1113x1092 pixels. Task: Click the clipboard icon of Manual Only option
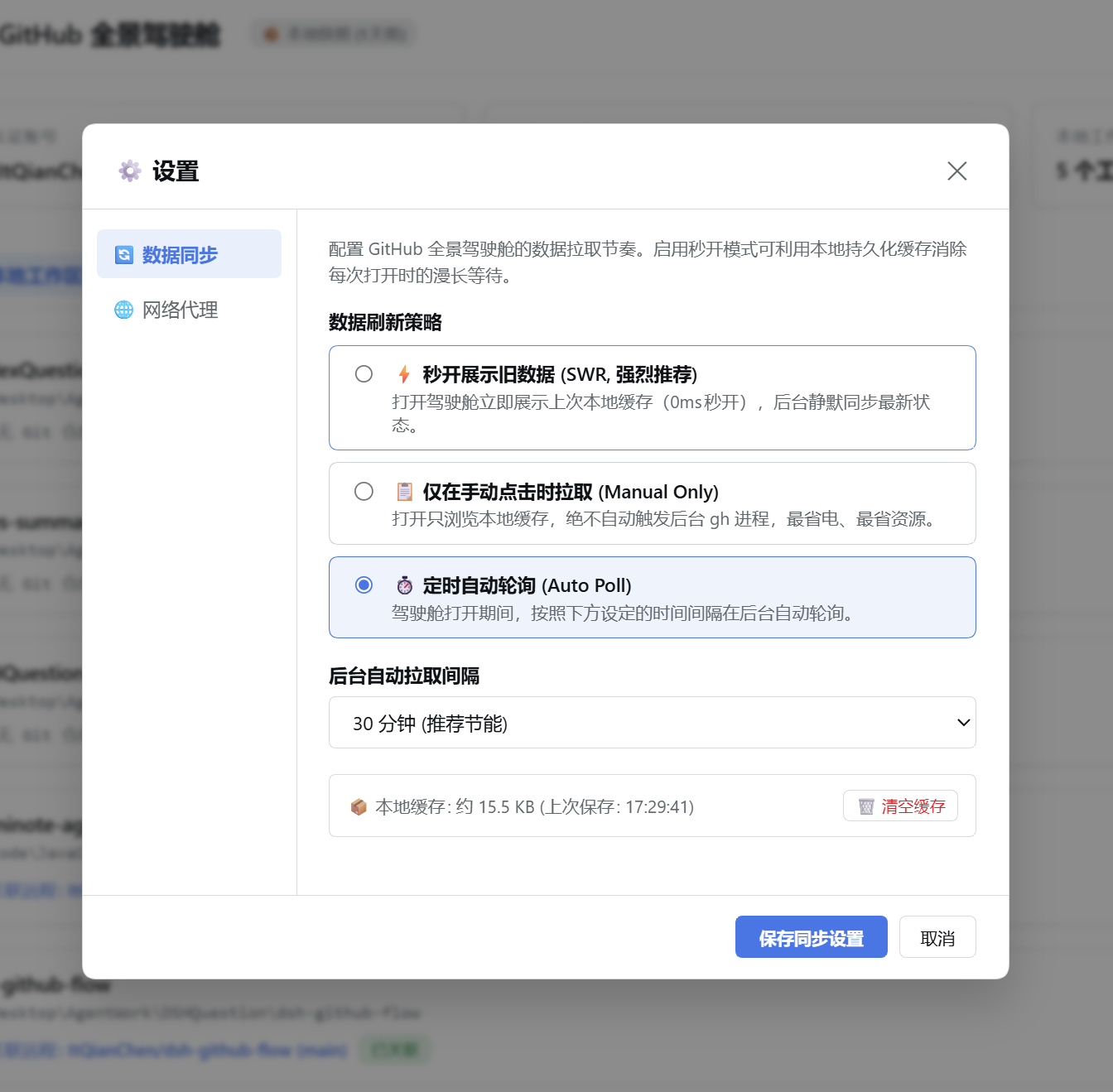pos(404,492)
